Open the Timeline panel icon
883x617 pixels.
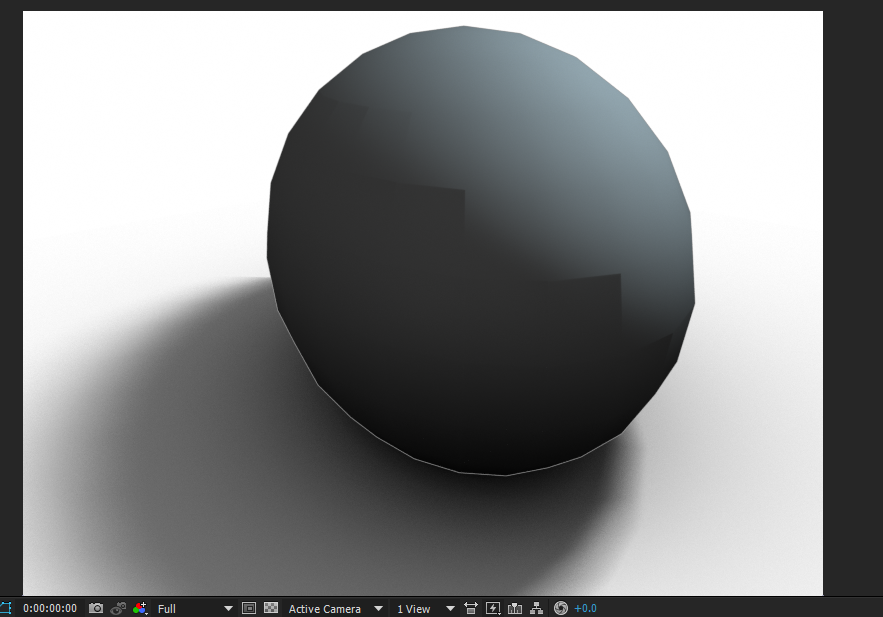(515, 608)
